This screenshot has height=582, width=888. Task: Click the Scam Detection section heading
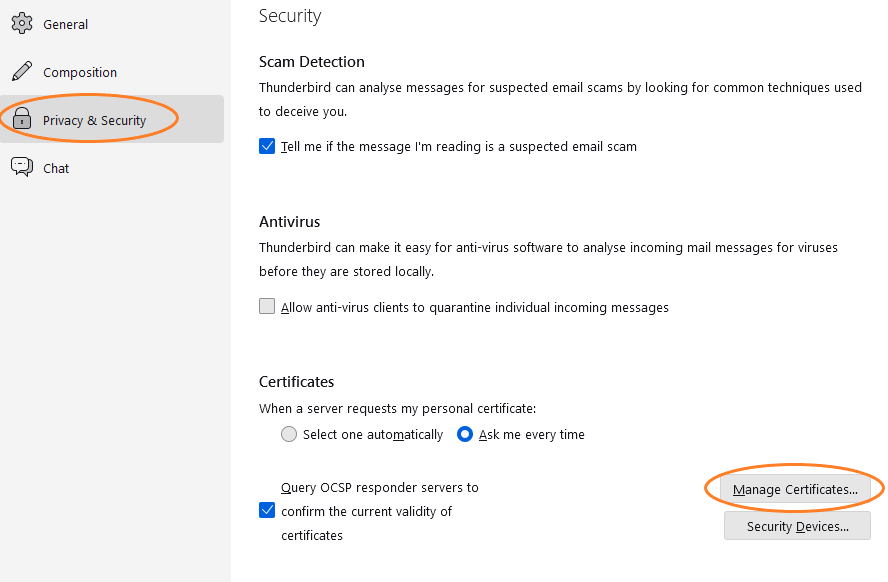tap(311, 61)
